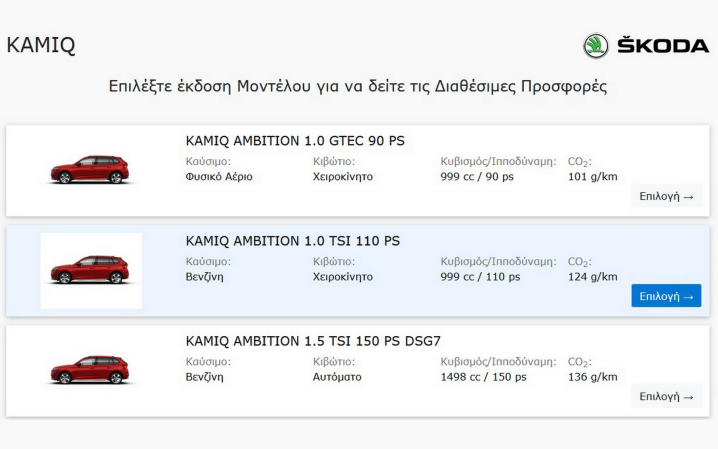Click the 999 cc / 110 ps value
718x449 pixels.
tap(477, 277)
